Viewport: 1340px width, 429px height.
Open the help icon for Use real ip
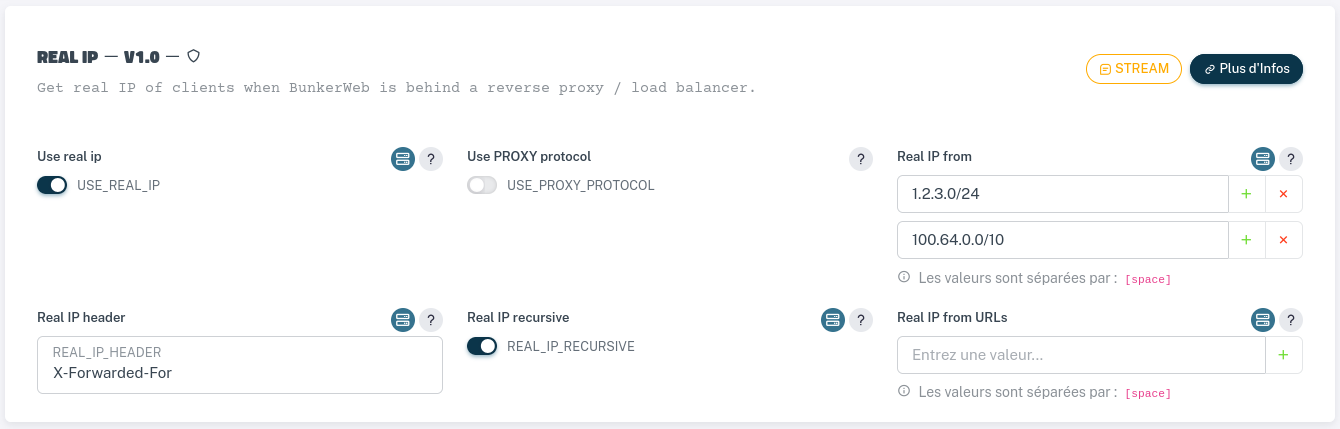point(431,159)
